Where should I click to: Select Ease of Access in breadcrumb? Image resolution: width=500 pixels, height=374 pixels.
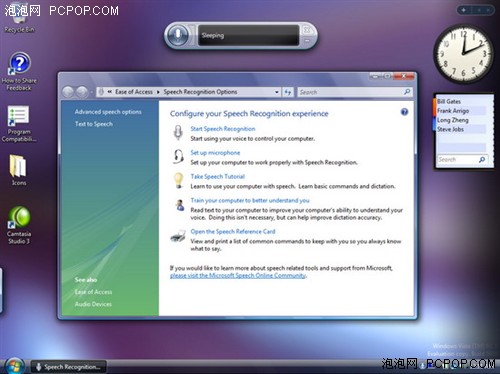click(x=134, y=92)
